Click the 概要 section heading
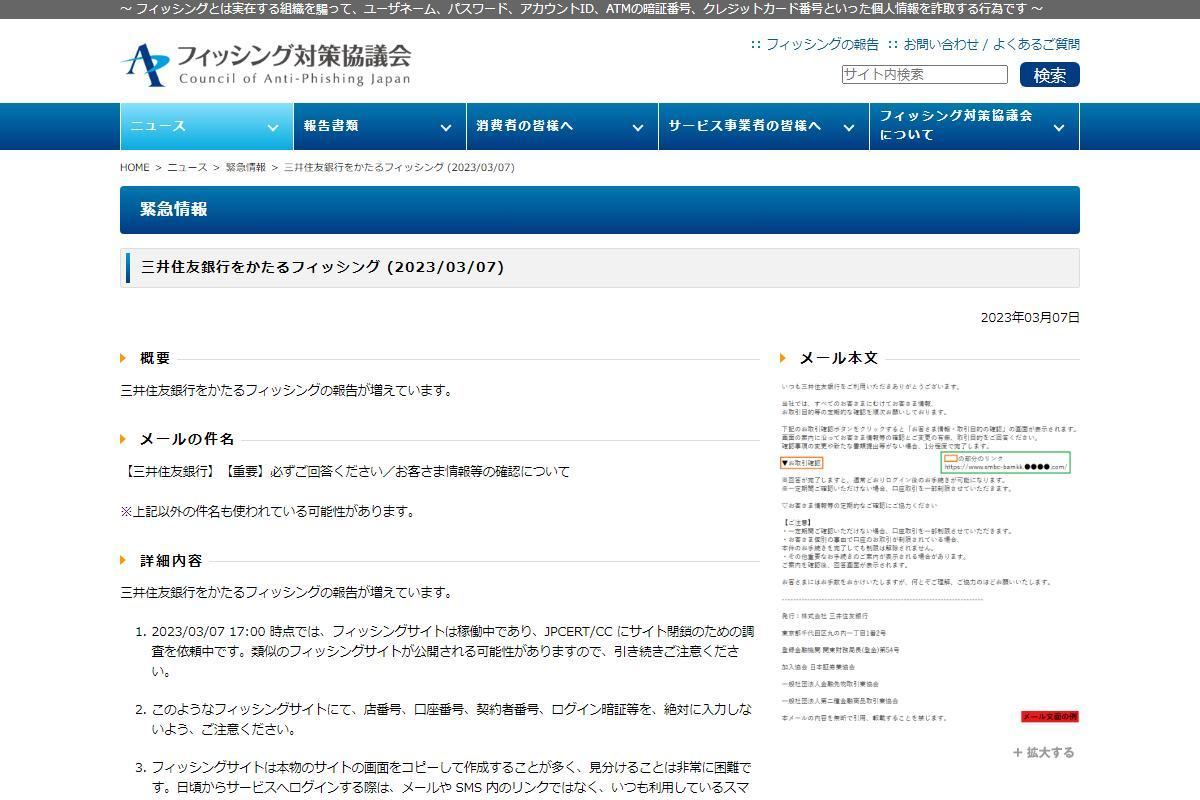This screenshot has height=800, width=1200. [155, 358]
